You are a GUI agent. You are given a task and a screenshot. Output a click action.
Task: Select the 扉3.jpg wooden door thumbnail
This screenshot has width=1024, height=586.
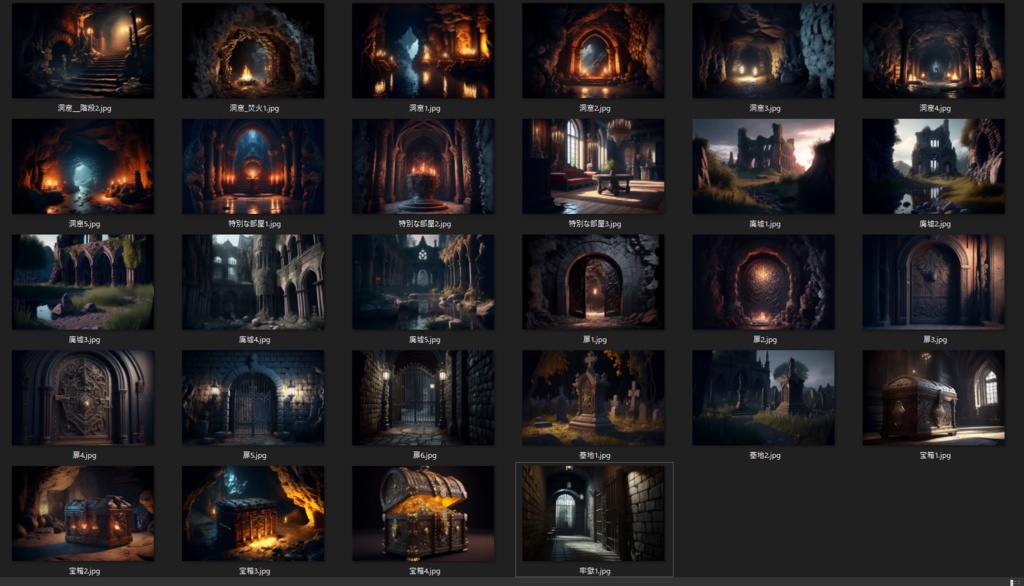tap(934, 282)
